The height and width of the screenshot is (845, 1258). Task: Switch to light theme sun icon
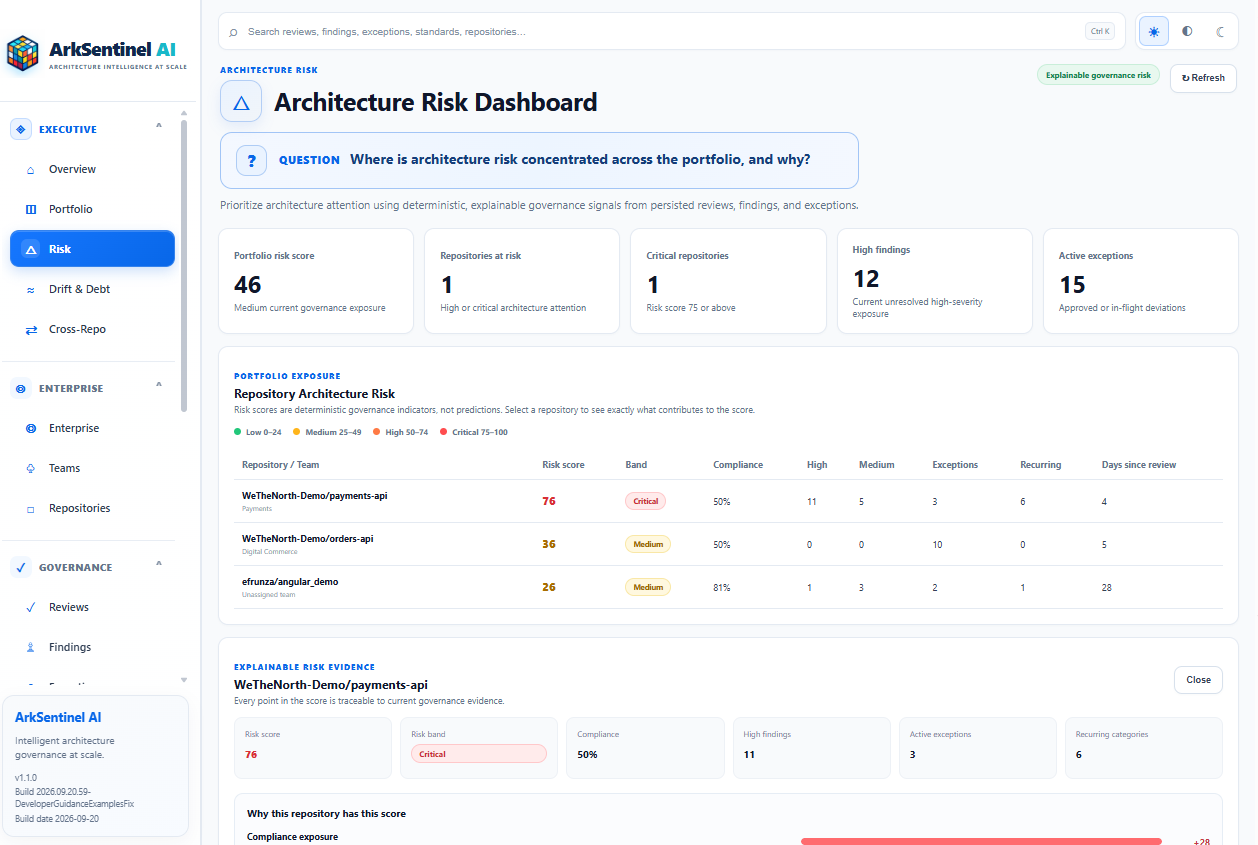coord(1154,31)
